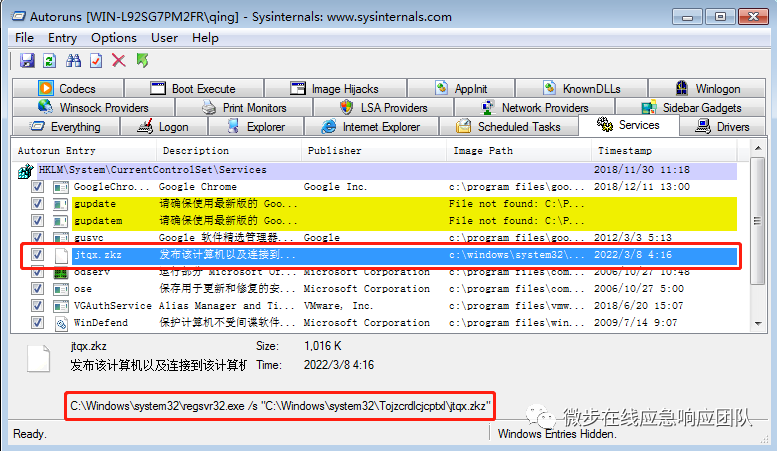The image size is (777, 451).
Task: Switch to the LSA Providers tab
Action: click(384, 107)
